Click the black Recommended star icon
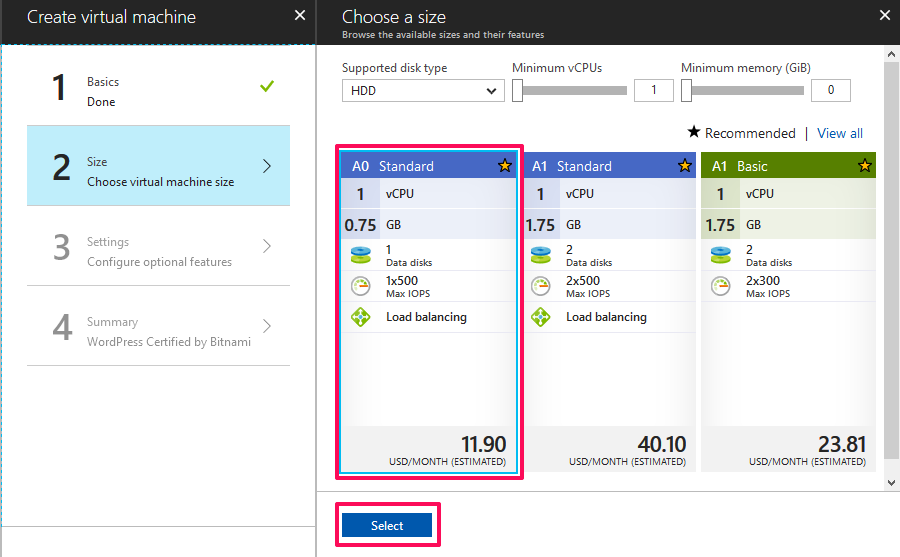This screenshot has height=557, width=900. tap(693, 132)
